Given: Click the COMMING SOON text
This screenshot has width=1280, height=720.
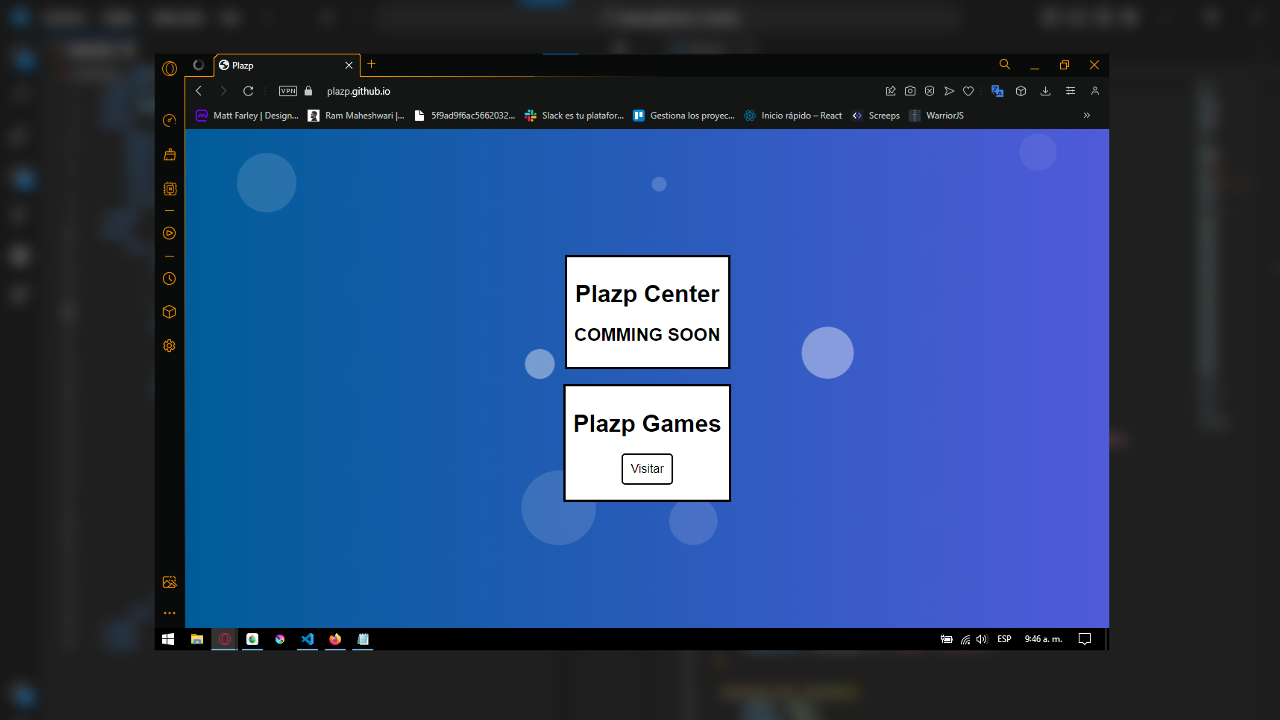Looking at the screenshot, I should [x=647, y=335].
